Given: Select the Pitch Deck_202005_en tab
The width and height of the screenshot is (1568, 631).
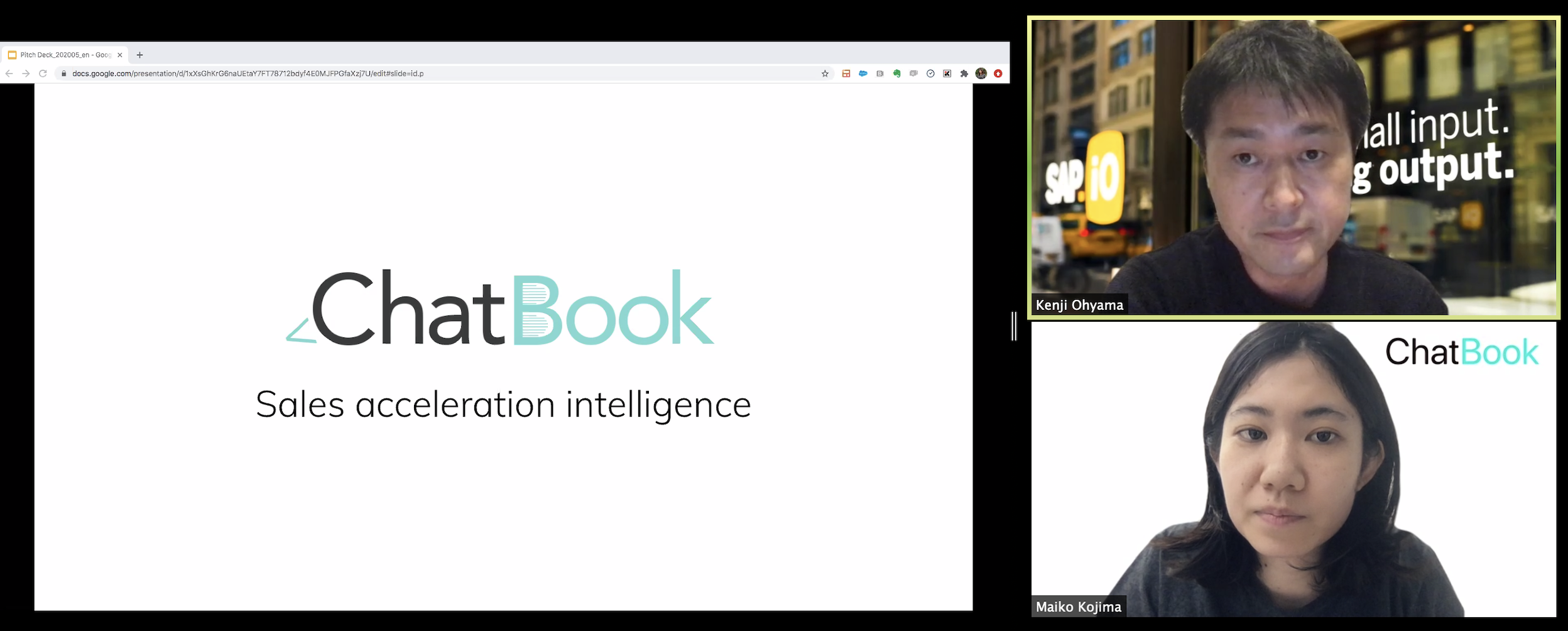Looking at the screenshot, I should pyautogui.click(x=63, y=55).
